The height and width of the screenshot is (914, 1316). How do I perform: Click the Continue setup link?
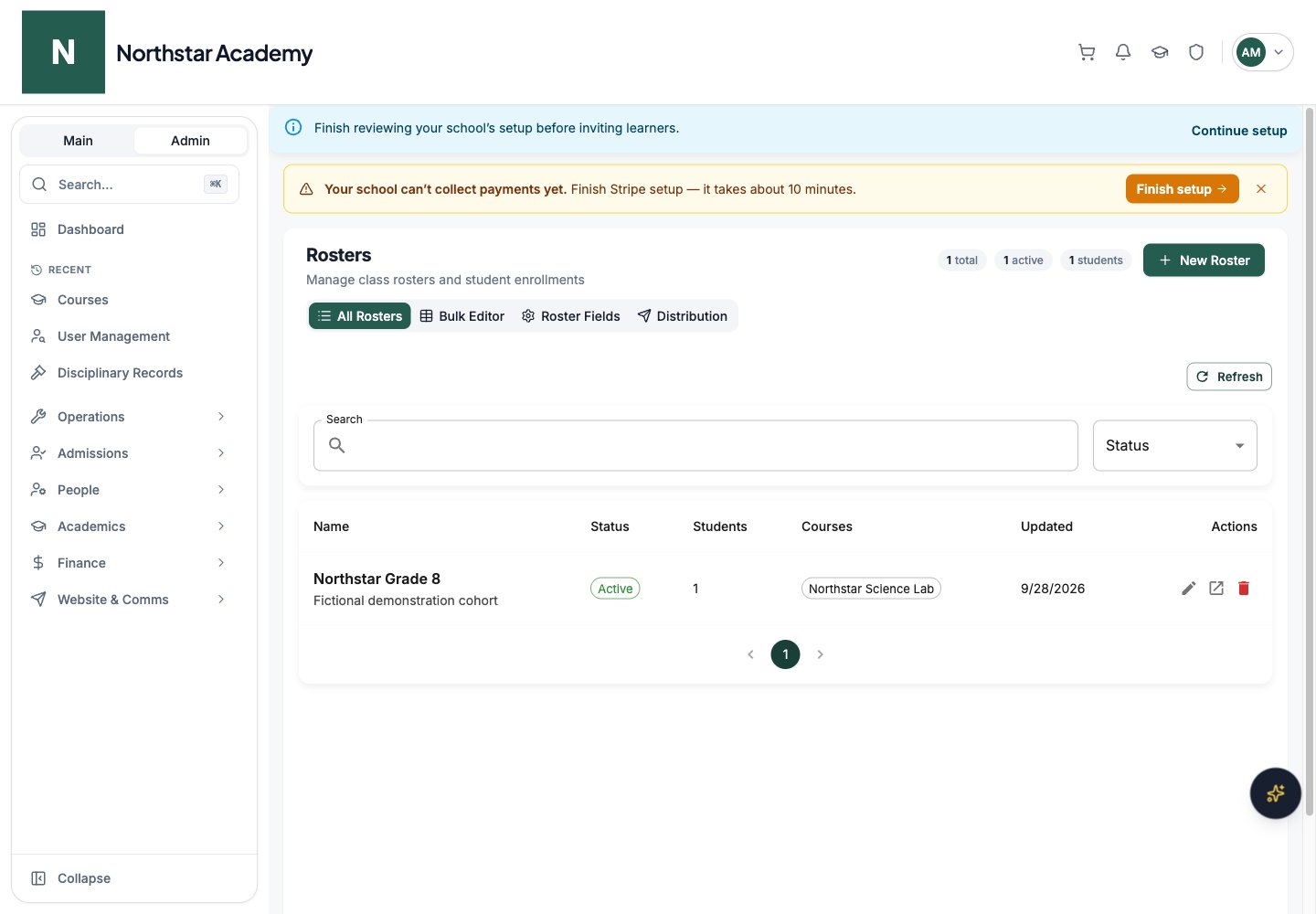(x=1239, y=131)
